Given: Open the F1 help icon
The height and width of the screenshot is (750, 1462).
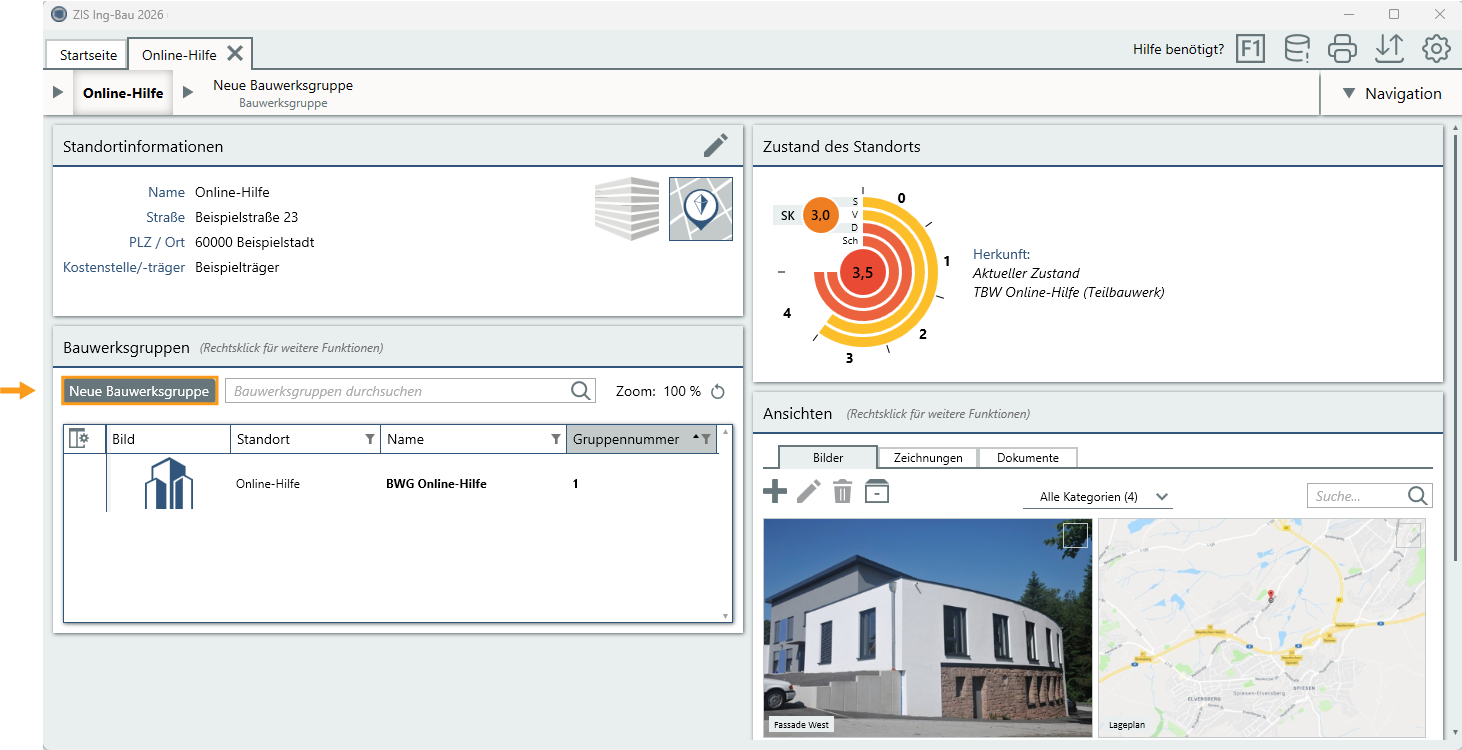Looking at the screenshot, I should (x=1250, y=48).
